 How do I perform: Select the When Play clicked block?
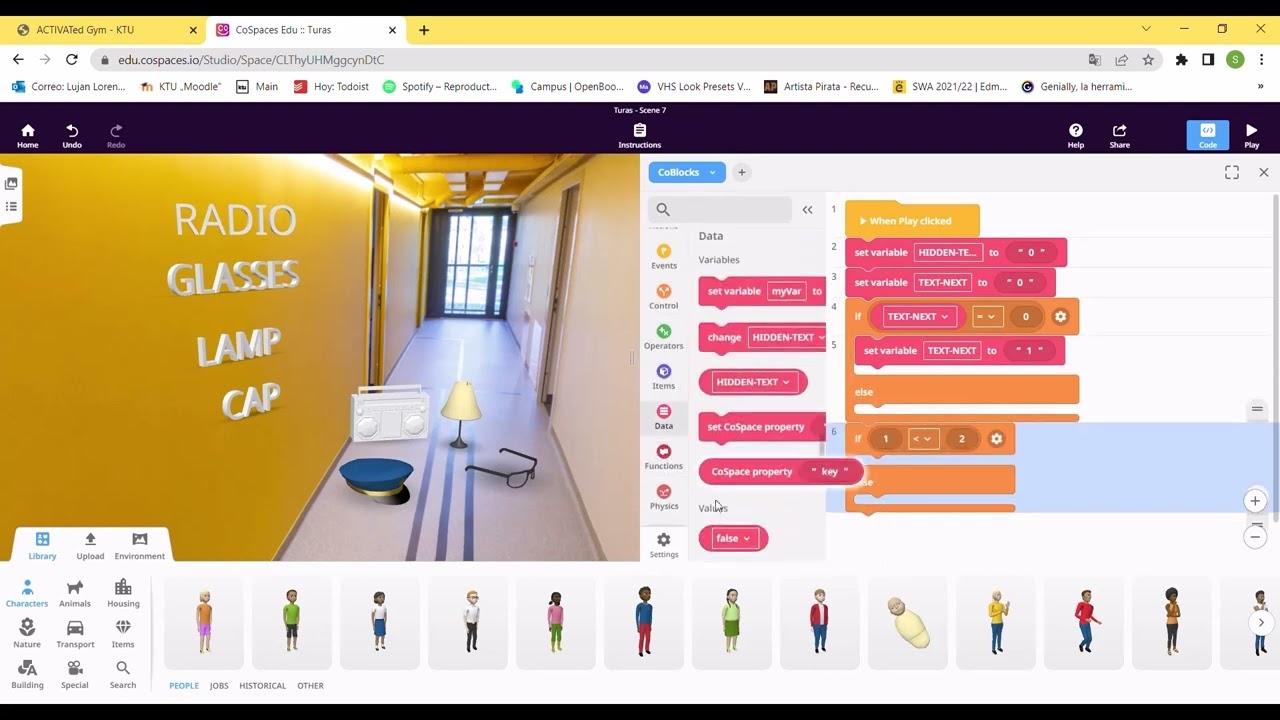912,220
